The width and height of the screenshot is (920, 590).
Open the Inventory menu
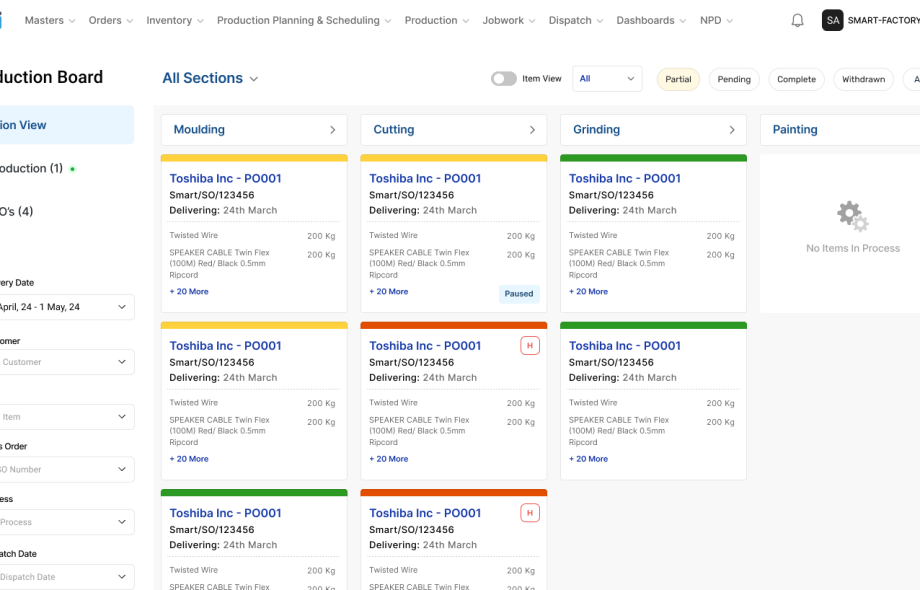(x=174, y=20)
